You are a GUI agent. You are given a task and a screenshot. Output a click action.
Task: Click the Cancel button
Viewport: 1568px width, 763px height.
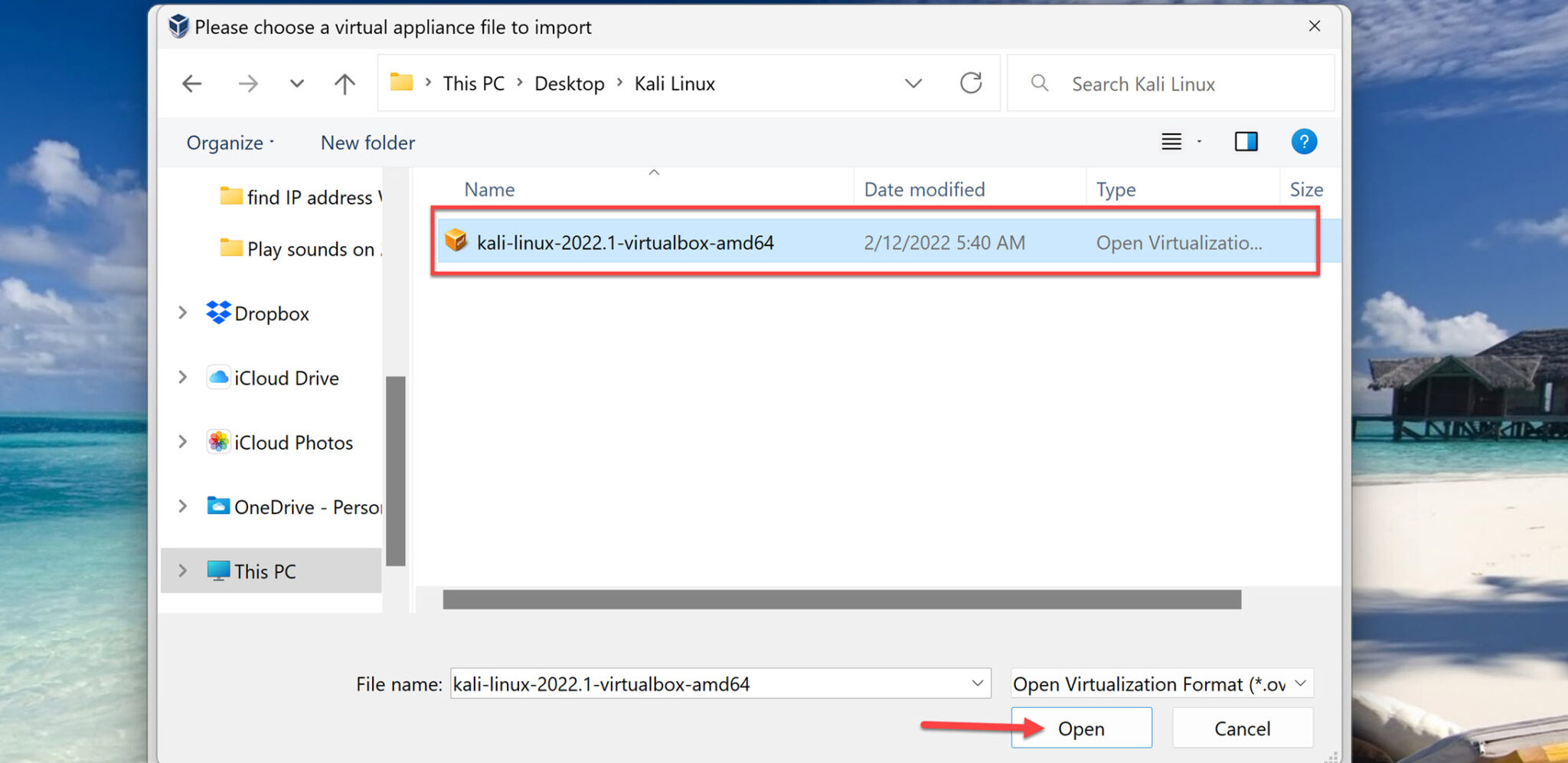pos(1242,728)
